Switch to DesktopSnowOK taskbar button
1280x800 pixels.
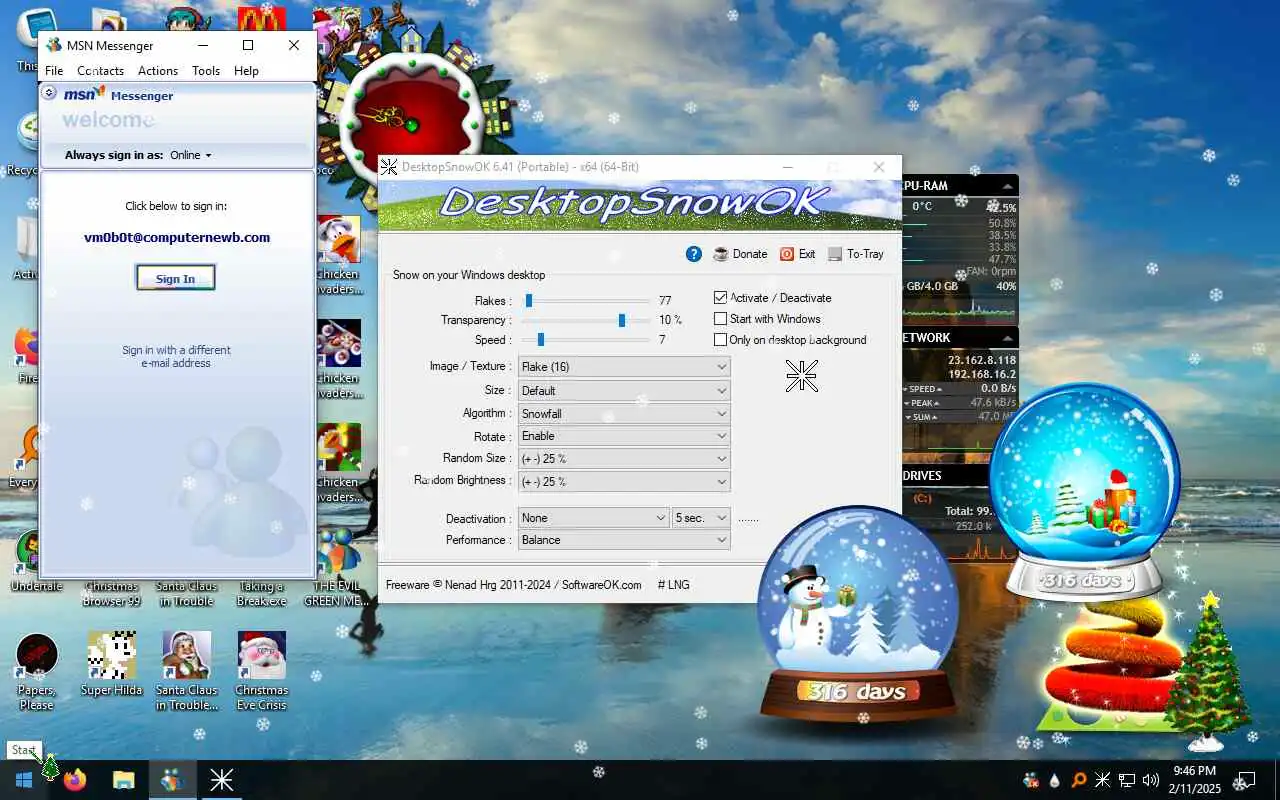click(x=221, y=780)
